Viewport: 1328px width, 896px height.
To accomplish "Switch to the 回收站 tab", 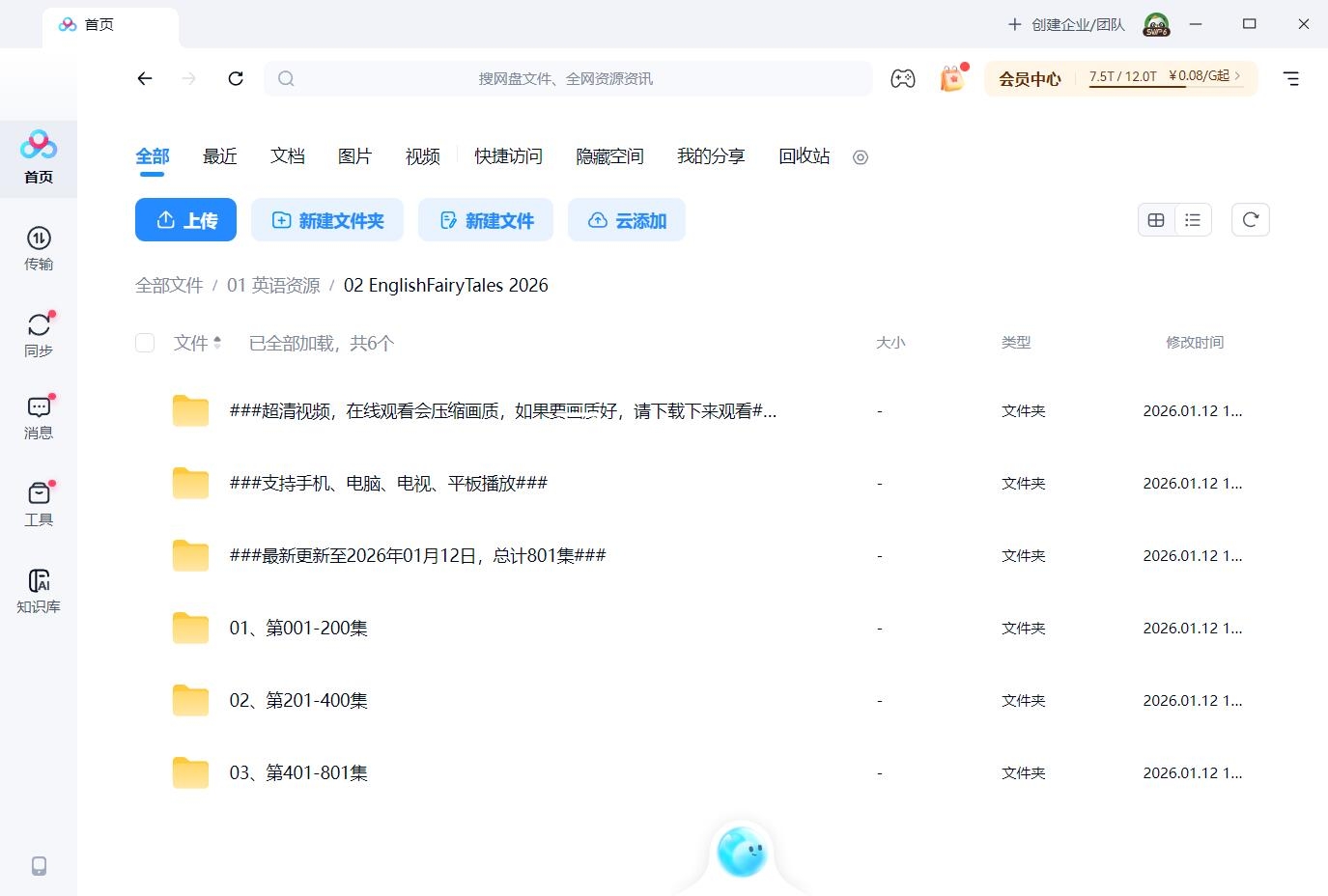I will [x=804, y=156].
